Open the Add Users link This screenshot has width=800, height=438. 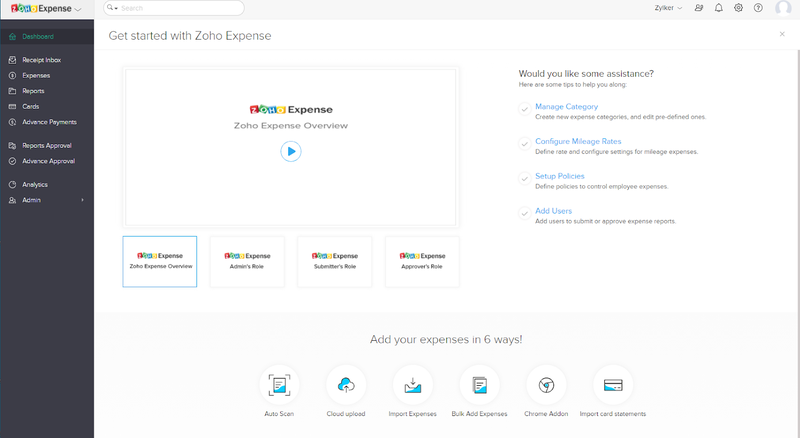[554, 211]
